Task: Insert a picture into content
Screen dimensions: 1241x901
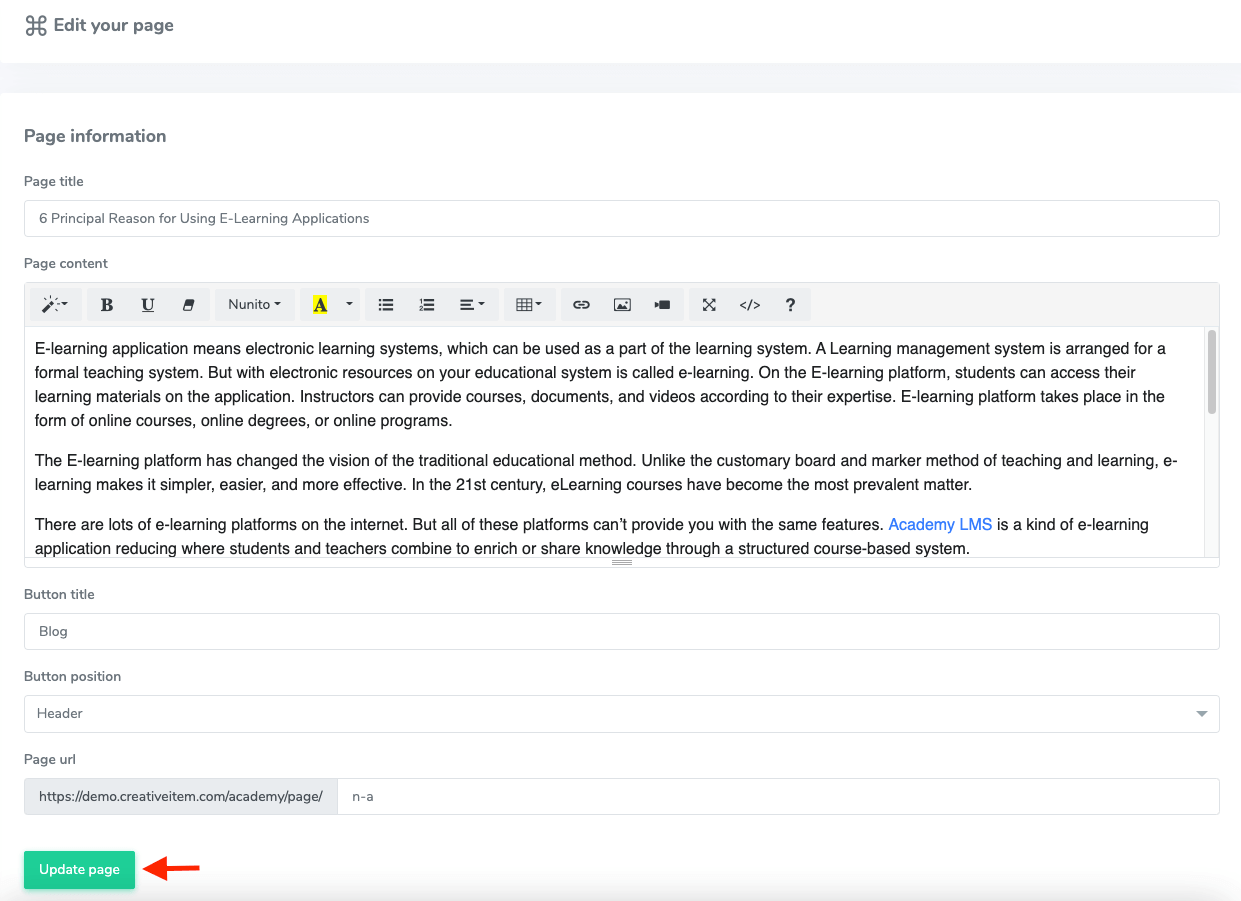Action: (622, 305)
